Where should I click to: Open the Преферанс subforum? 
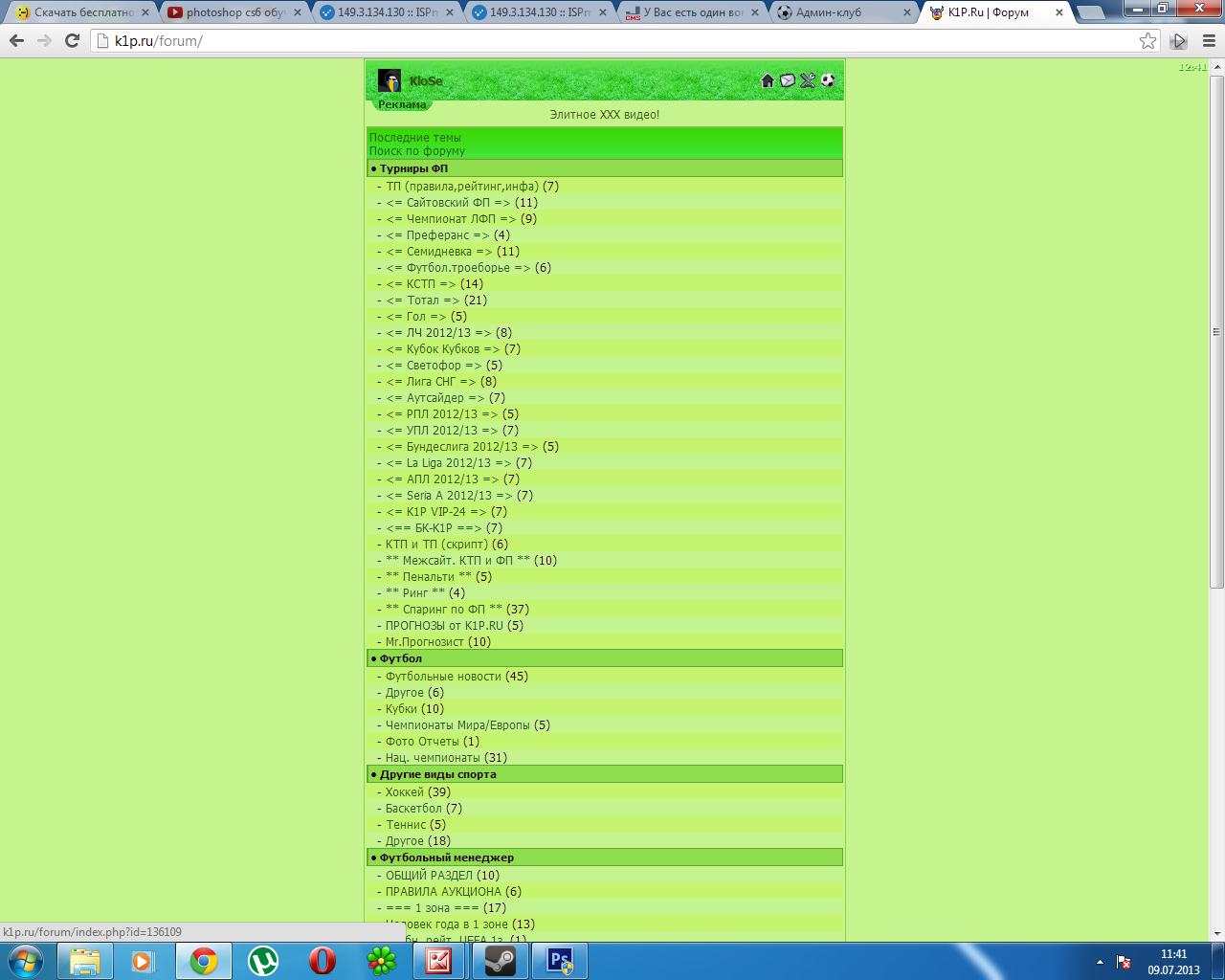[x=438, y=235]
